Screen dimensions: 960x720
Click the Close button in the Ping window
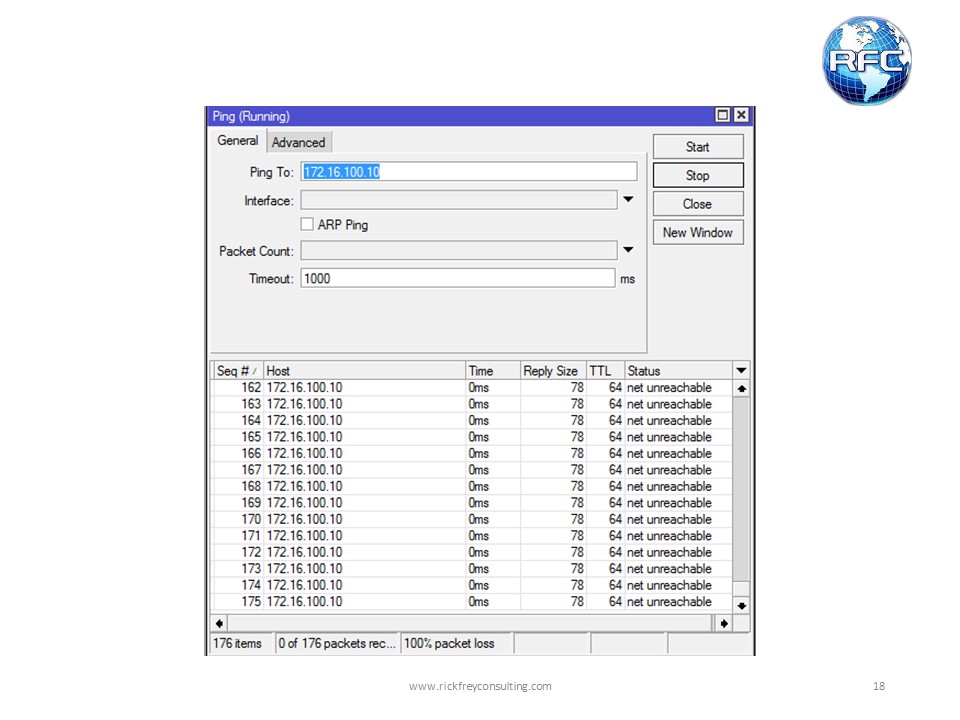coord(698,204)
